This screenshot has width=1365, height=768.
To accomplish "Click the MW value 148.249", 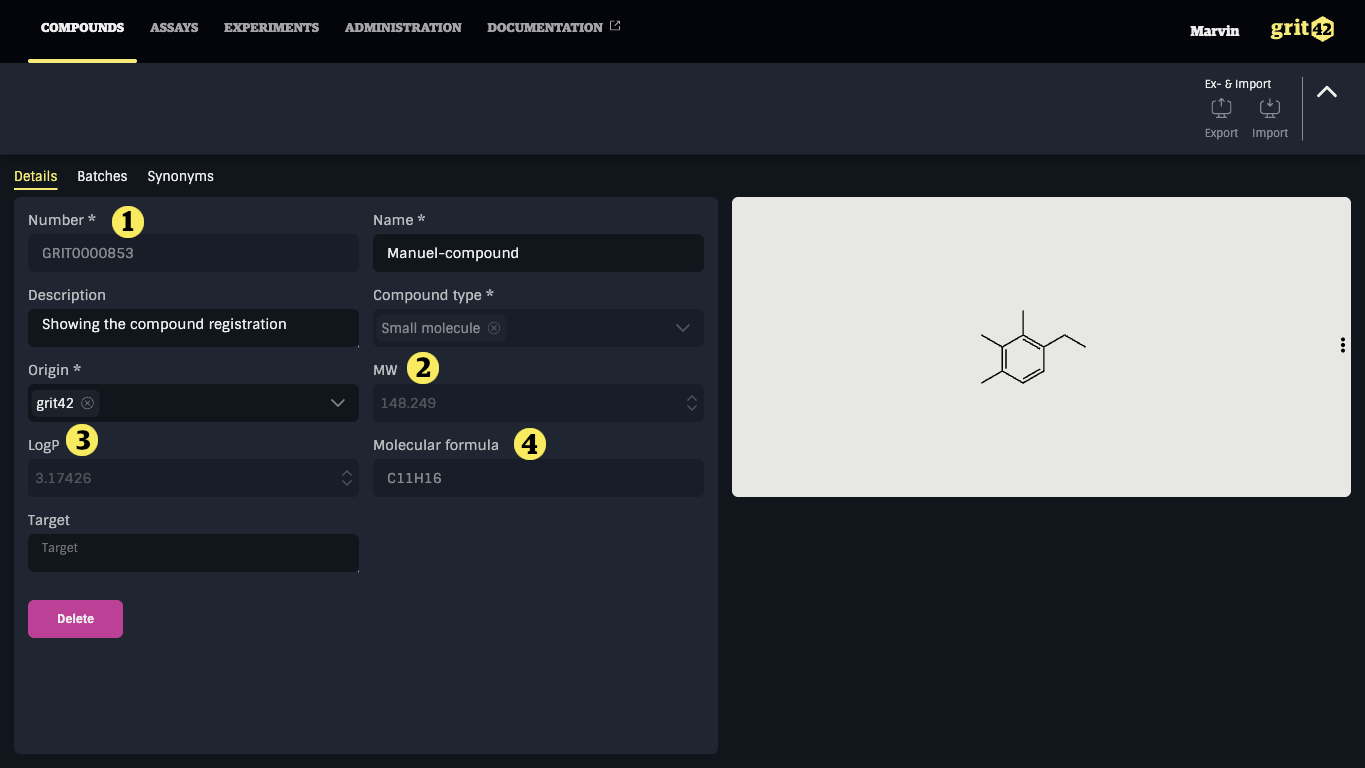I will pyautogui.click(x=408, y=403).
